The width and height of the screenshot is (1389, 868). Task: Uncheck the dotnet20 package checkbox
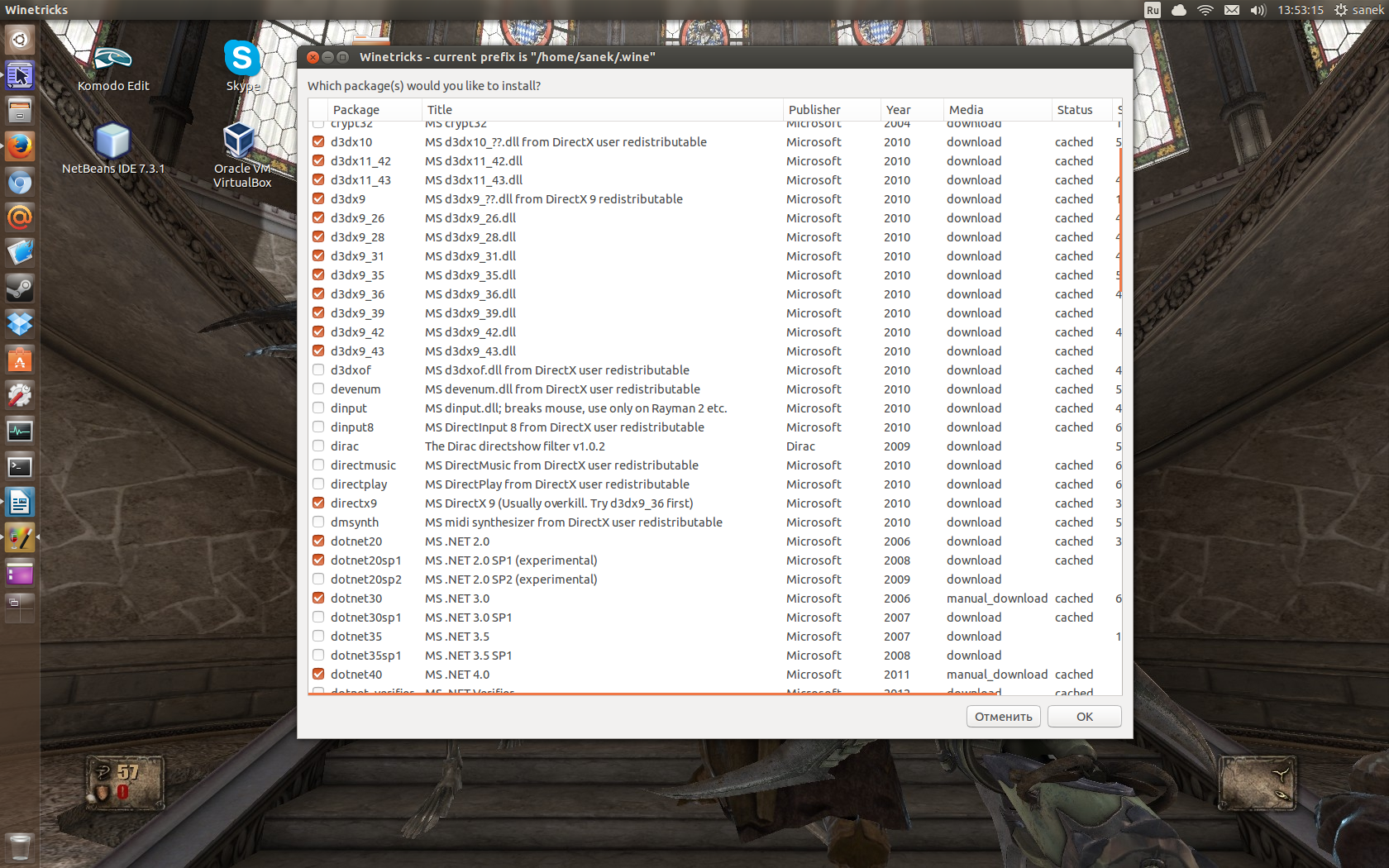point(318,541)
